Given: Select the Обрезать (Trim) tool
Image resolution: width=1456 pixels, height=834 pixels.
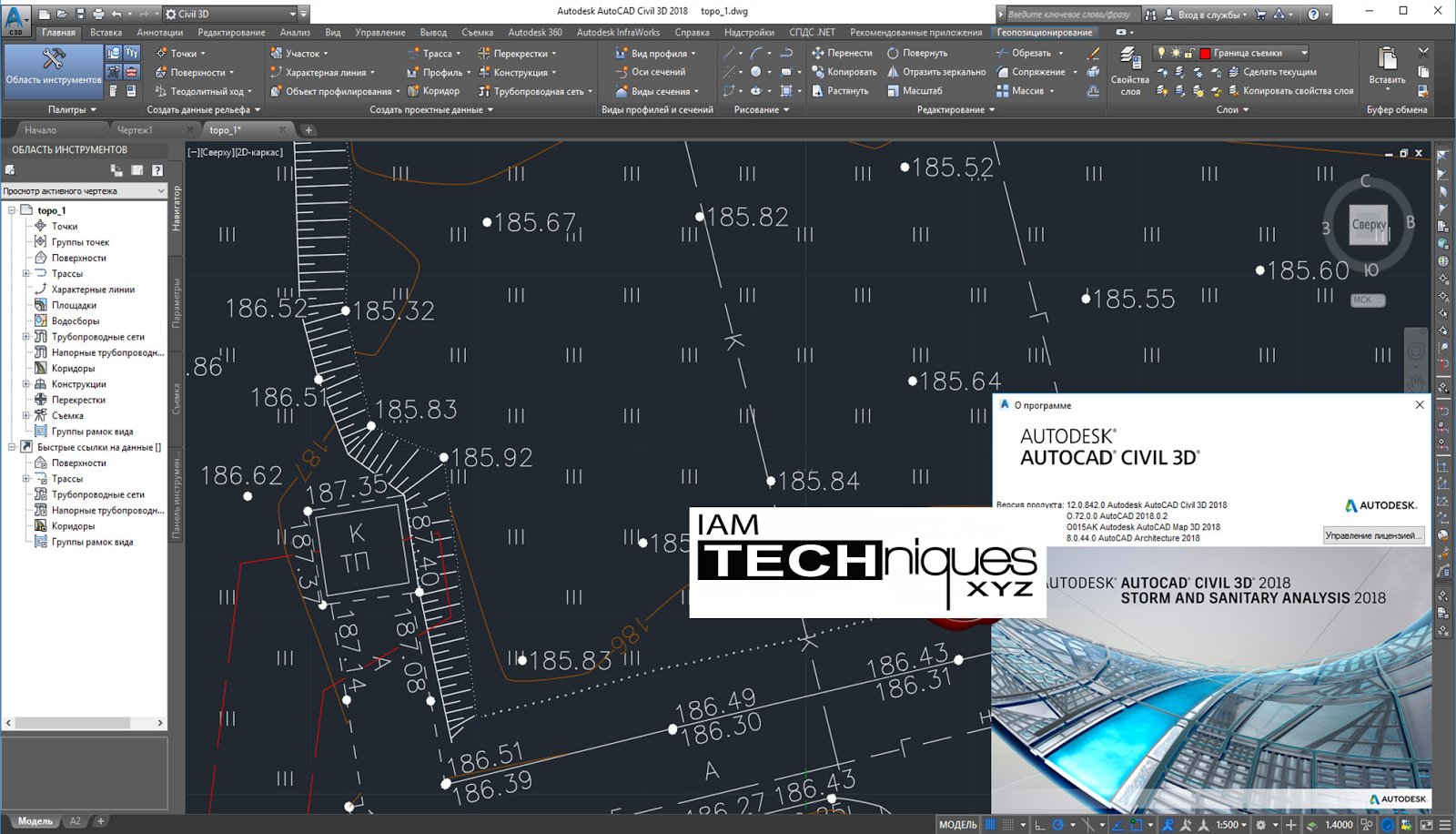Looking at the screenshot, I should (1032, 53).
